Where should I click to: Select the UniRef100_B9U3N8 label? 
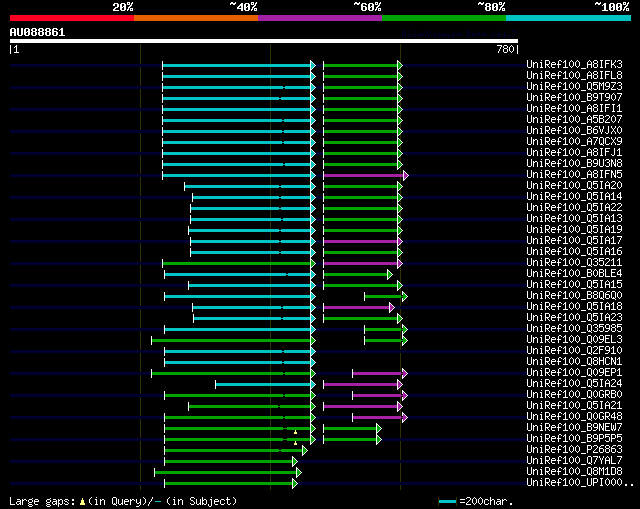point(574,164)
